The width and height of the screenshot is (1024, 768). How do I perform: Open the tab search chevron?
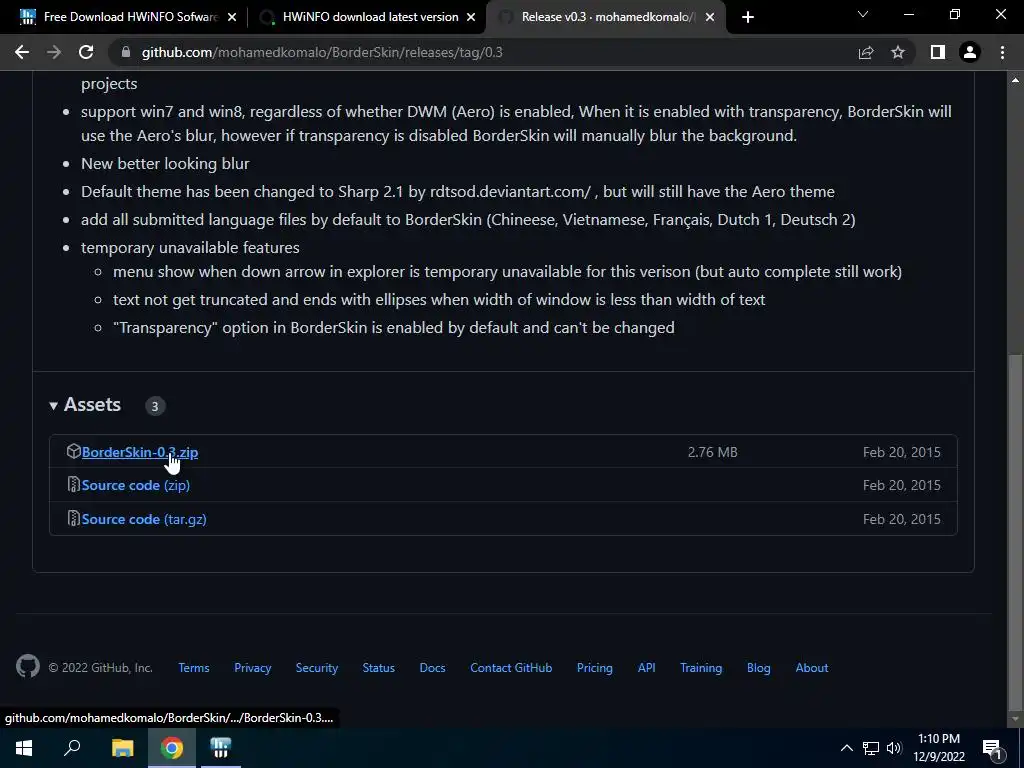pyautogui.click(x=863, y=14)
